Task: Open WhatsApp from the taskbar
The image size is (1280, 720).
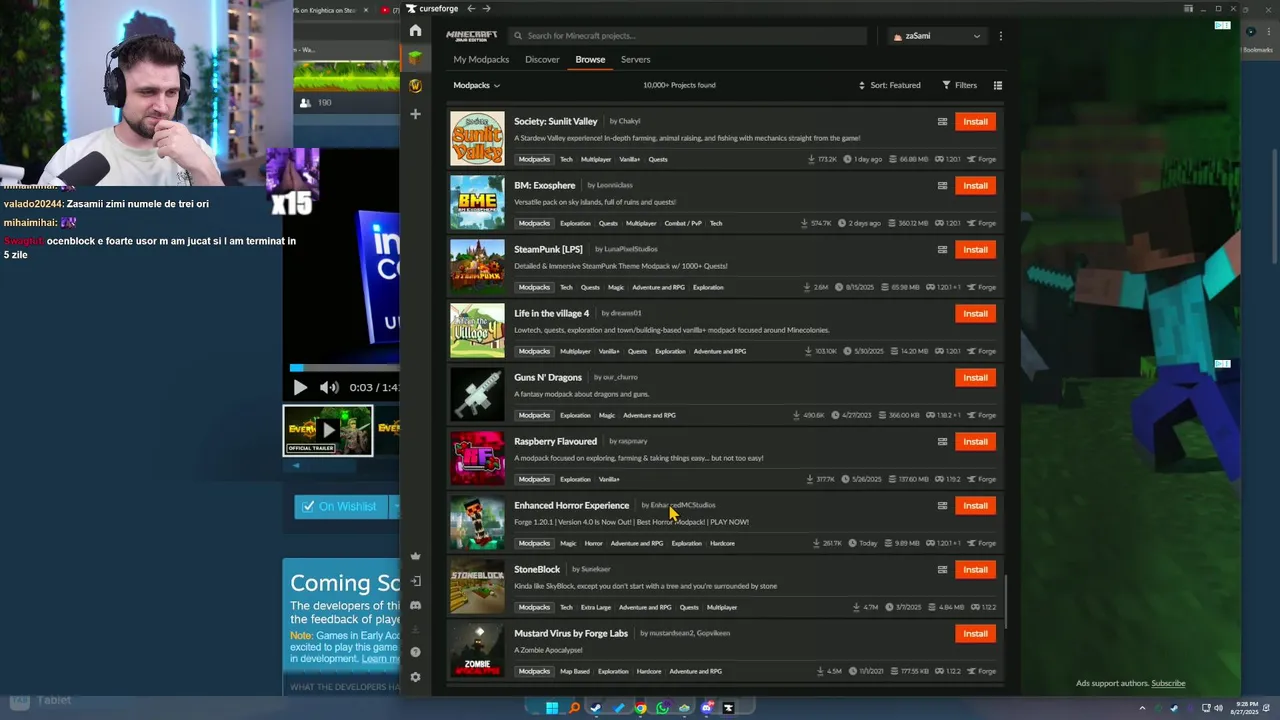Action: coord(662,708)
